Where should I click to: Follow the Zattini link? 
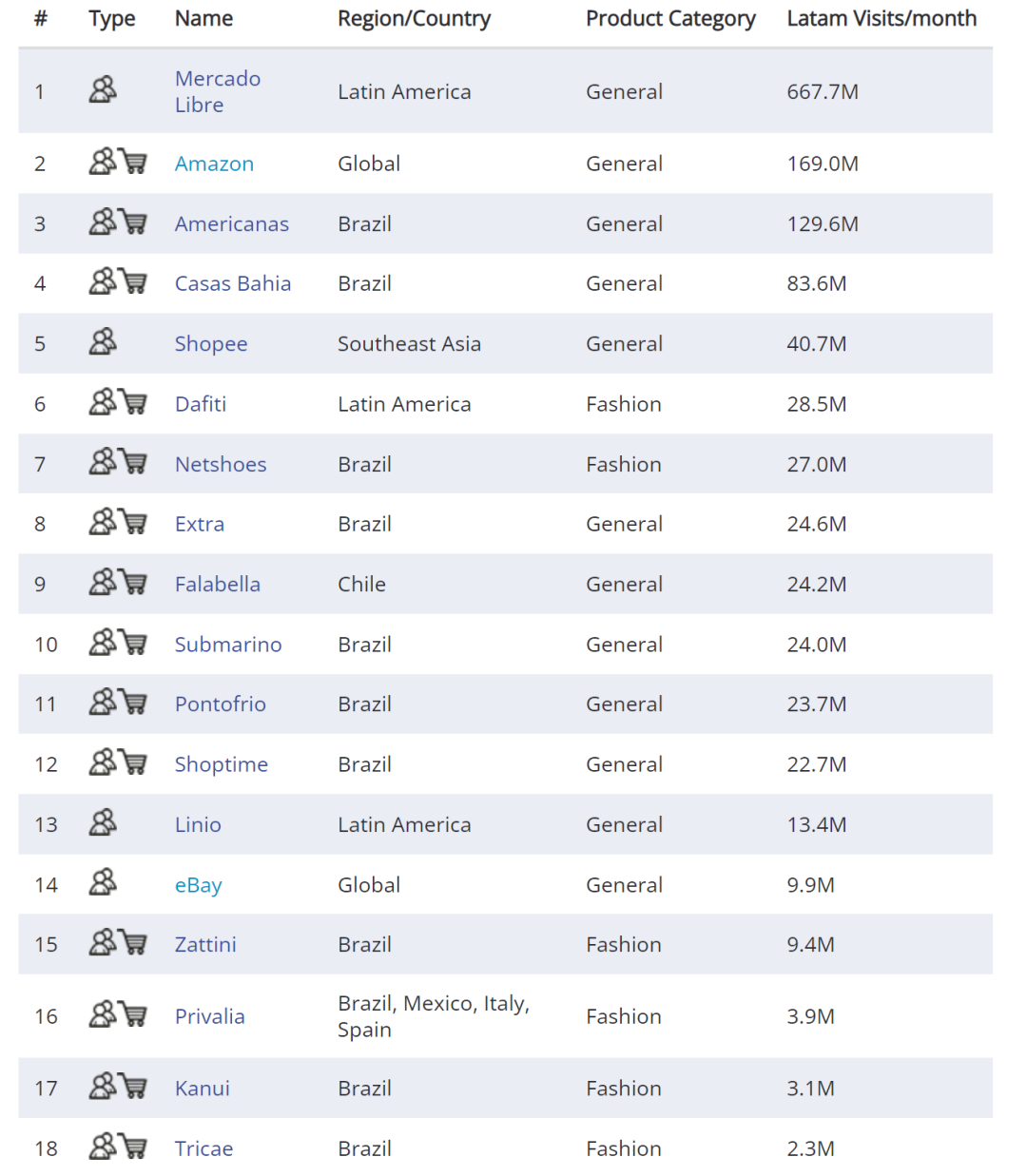click(x=205, y=944)
